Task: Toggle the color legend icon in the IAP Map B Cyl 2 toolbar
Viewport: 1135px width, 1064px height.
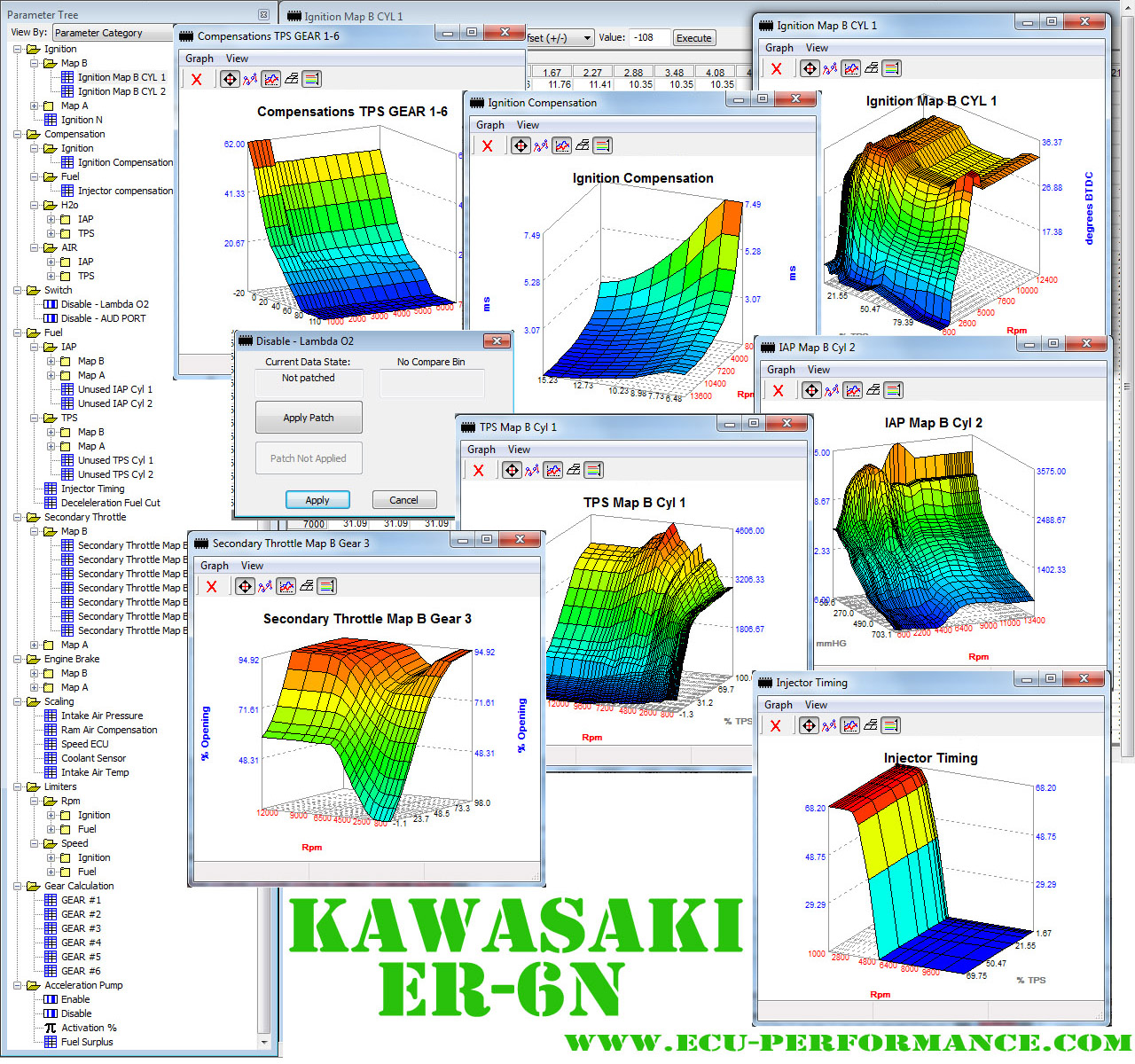Action: pos(894,391)
